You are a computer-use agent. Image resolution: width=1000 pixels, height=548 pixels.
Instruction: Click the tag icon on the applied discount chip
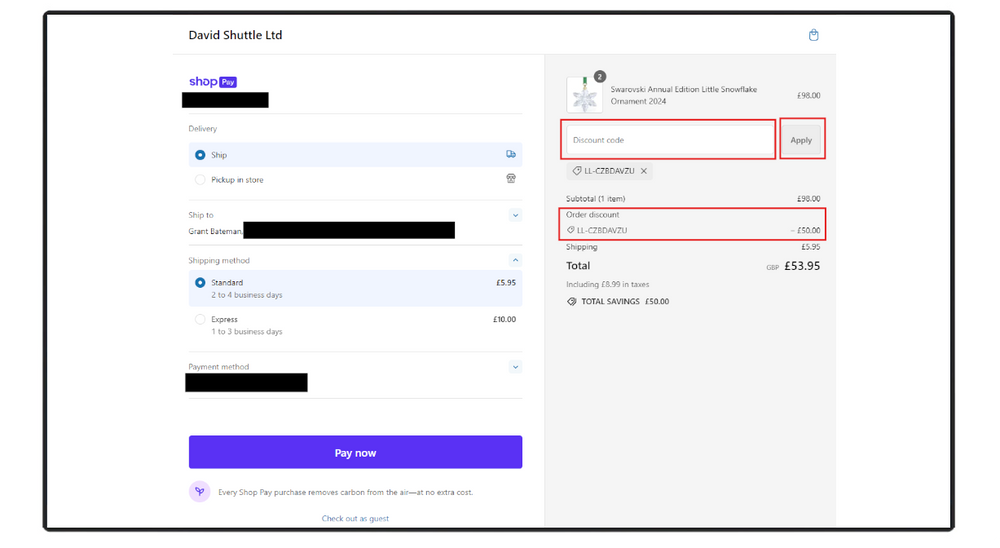click(x=577, y=171)
